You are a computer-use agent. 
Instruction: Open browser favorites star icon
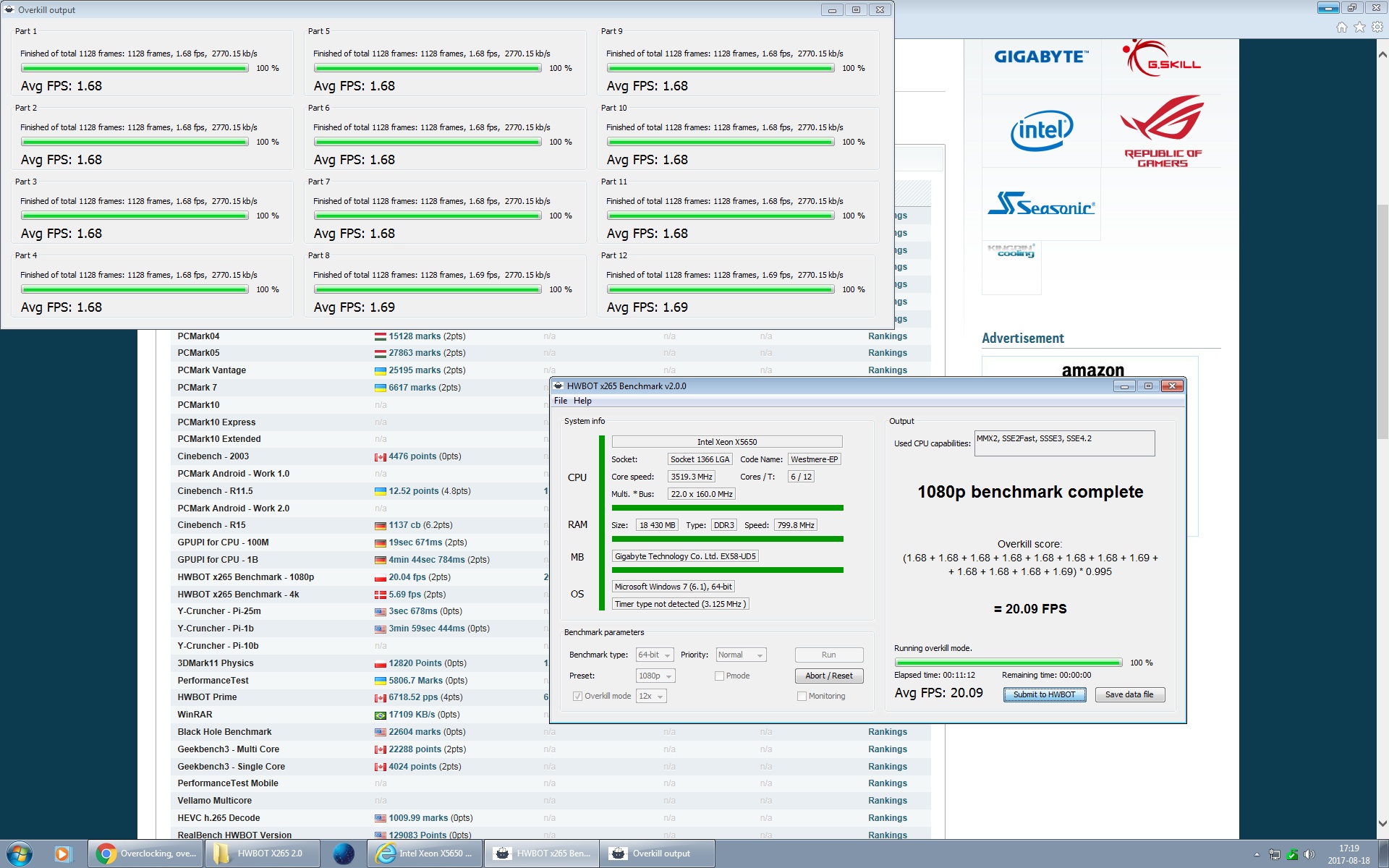(1359, 27)
